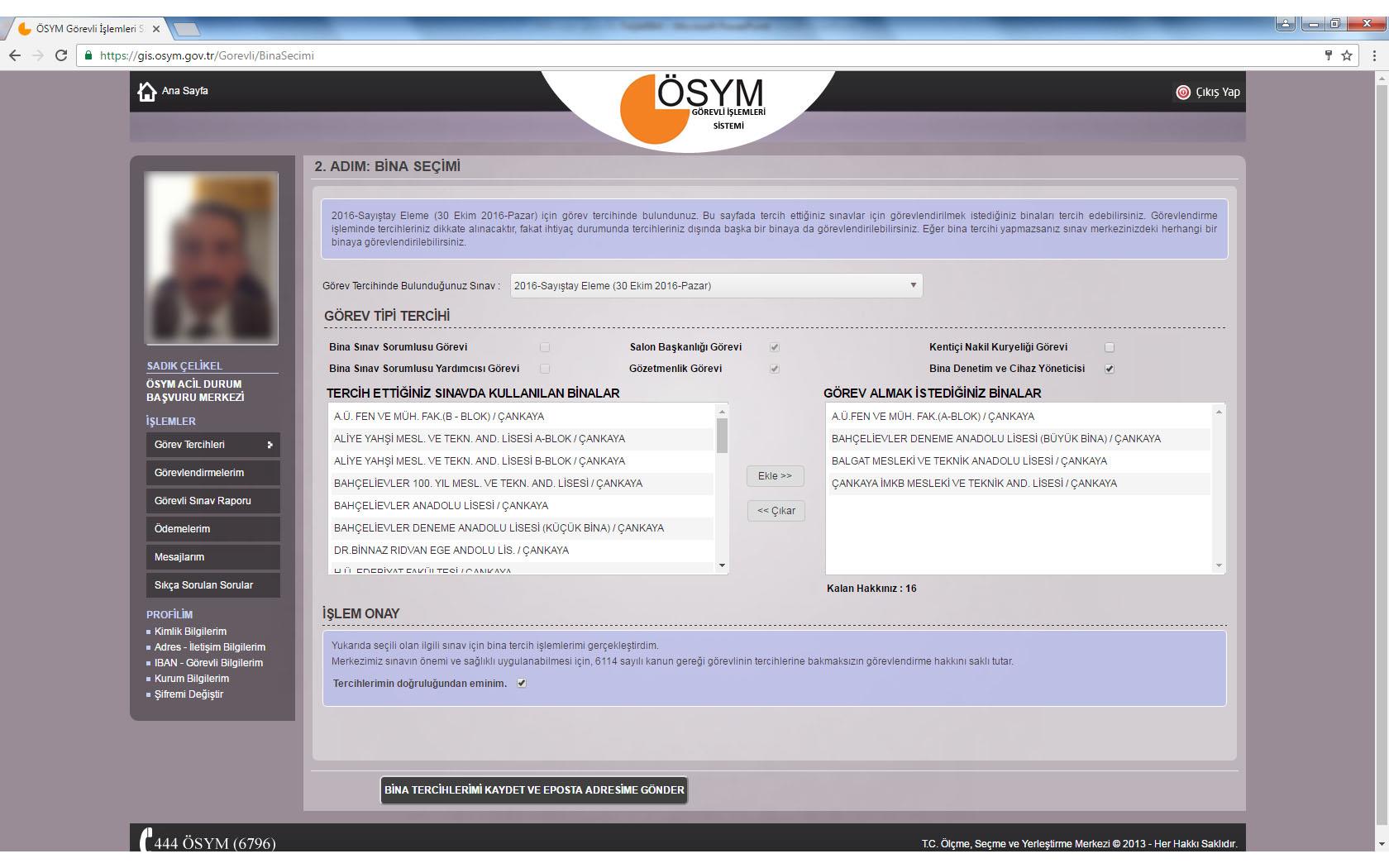Uncheck Bina Denetim ve Cihaz Yöneticisi
Viewport: 1389px width, 868px height.
coord(1110,369)
